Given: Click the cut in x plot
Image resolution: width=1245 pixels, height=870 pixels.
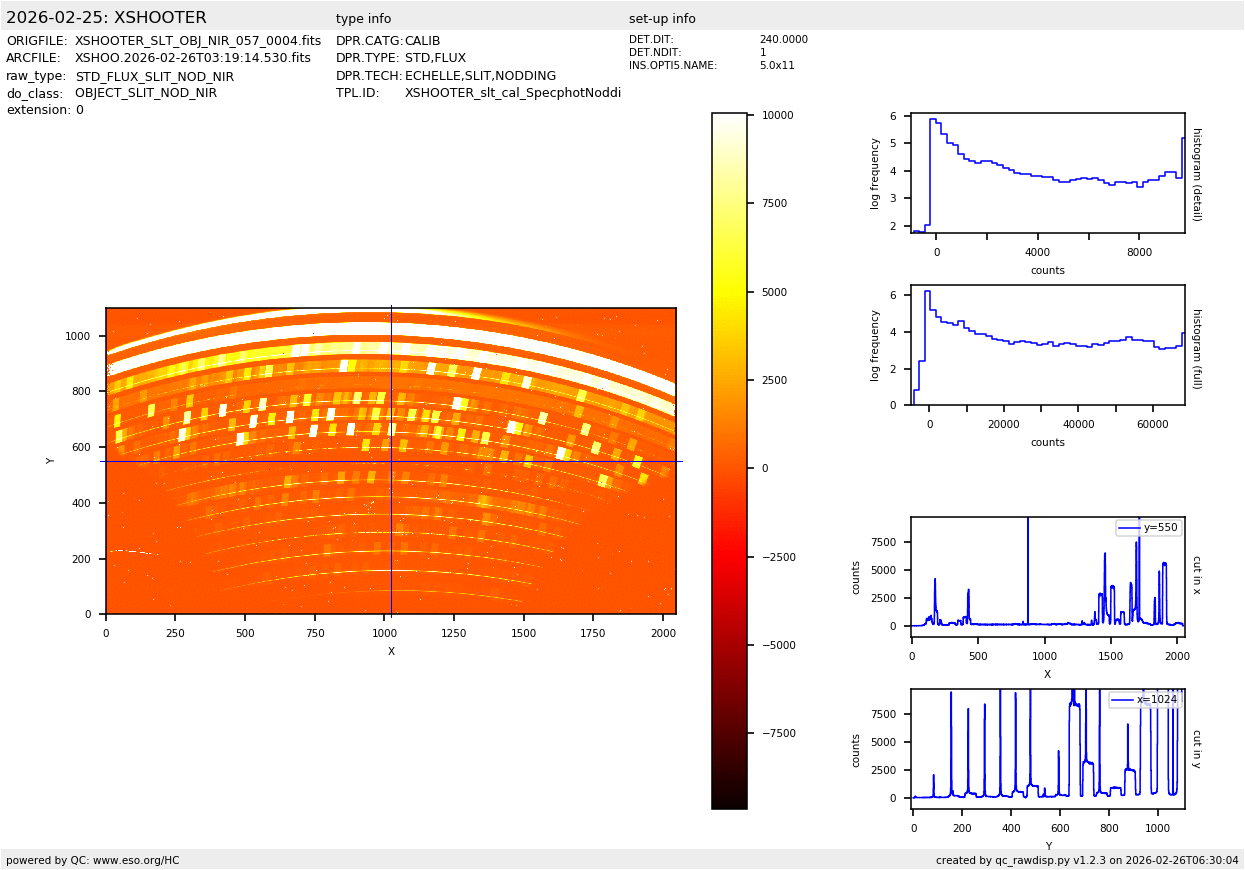Looking at the screenshot, I should pos(1047,577).
